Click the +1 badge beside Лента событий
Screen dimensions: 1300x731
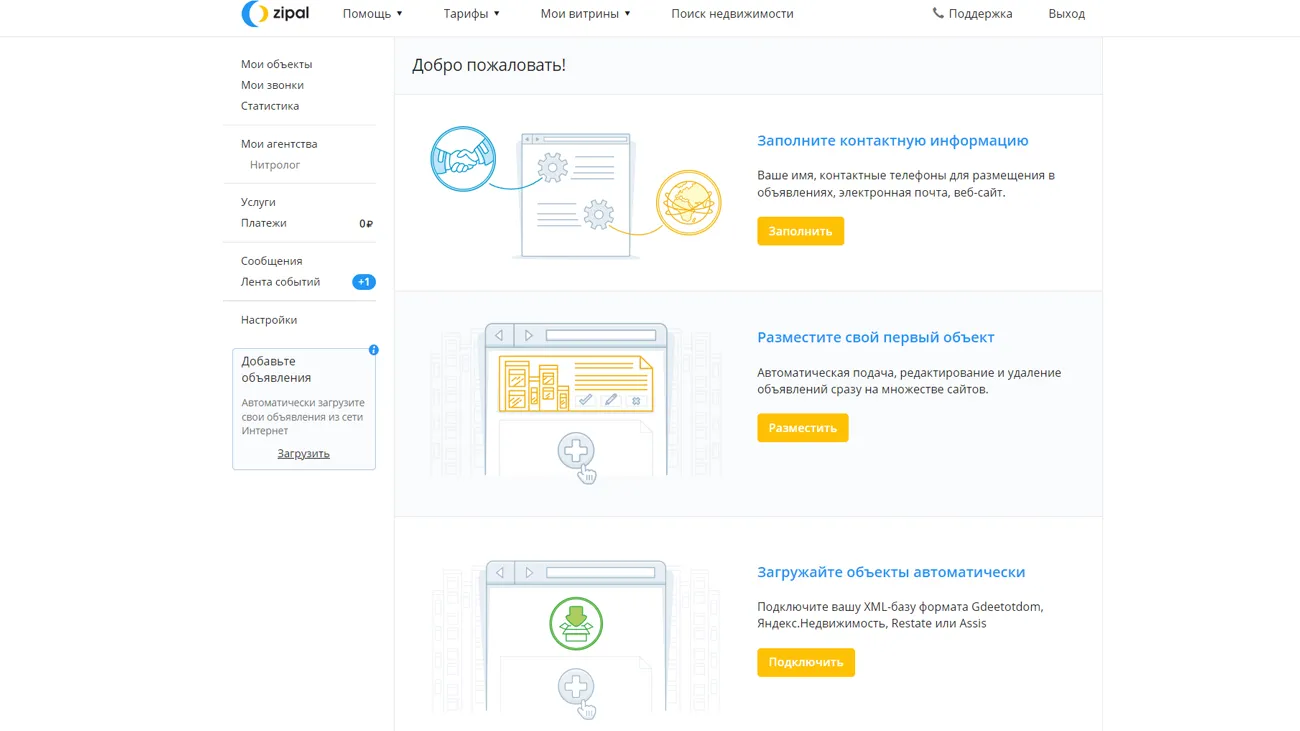(x=364, y=282)
